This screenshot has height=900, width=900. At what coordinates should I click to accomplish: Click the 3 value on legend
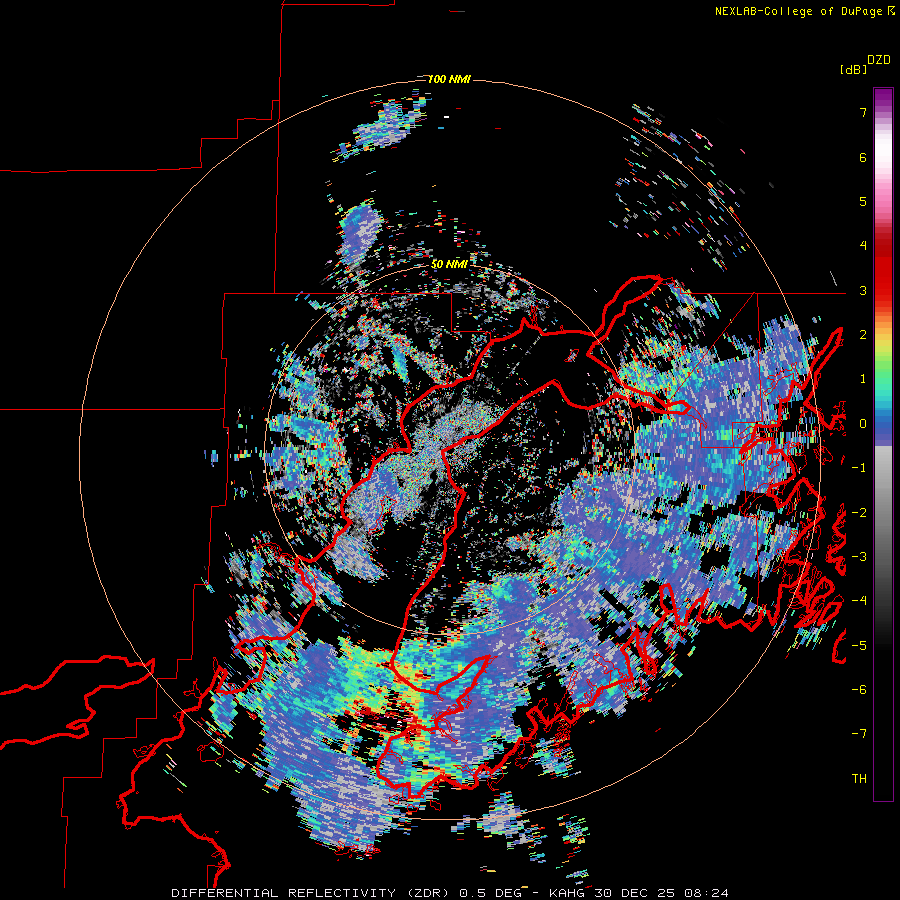click(x=863, y=290)
